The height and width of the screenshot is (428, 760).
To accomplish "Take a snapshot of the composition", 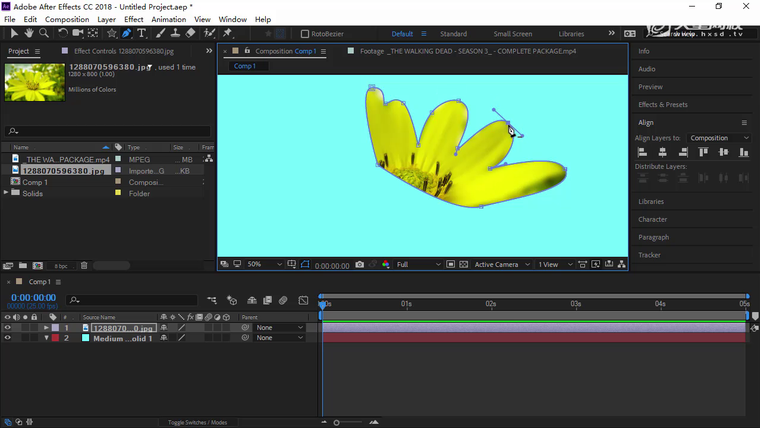I will click(359, 265).
